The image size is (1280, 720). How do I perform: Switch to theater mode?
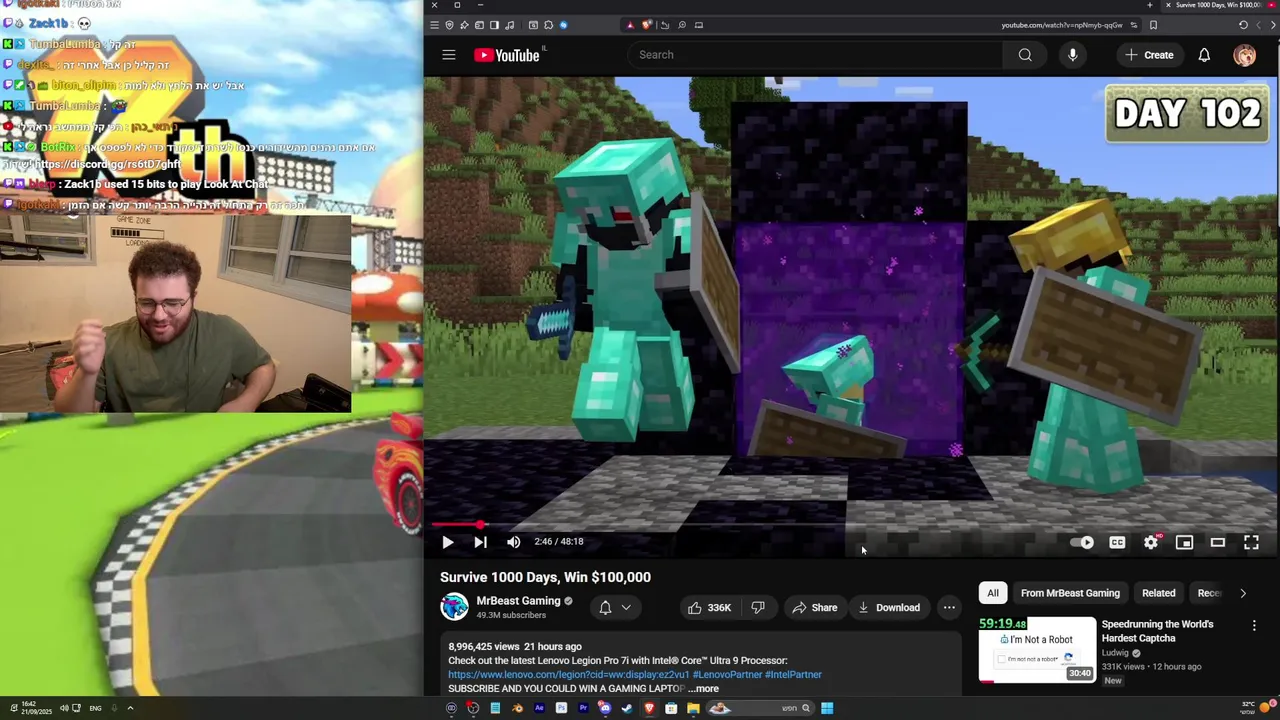tap(1217, 542)
